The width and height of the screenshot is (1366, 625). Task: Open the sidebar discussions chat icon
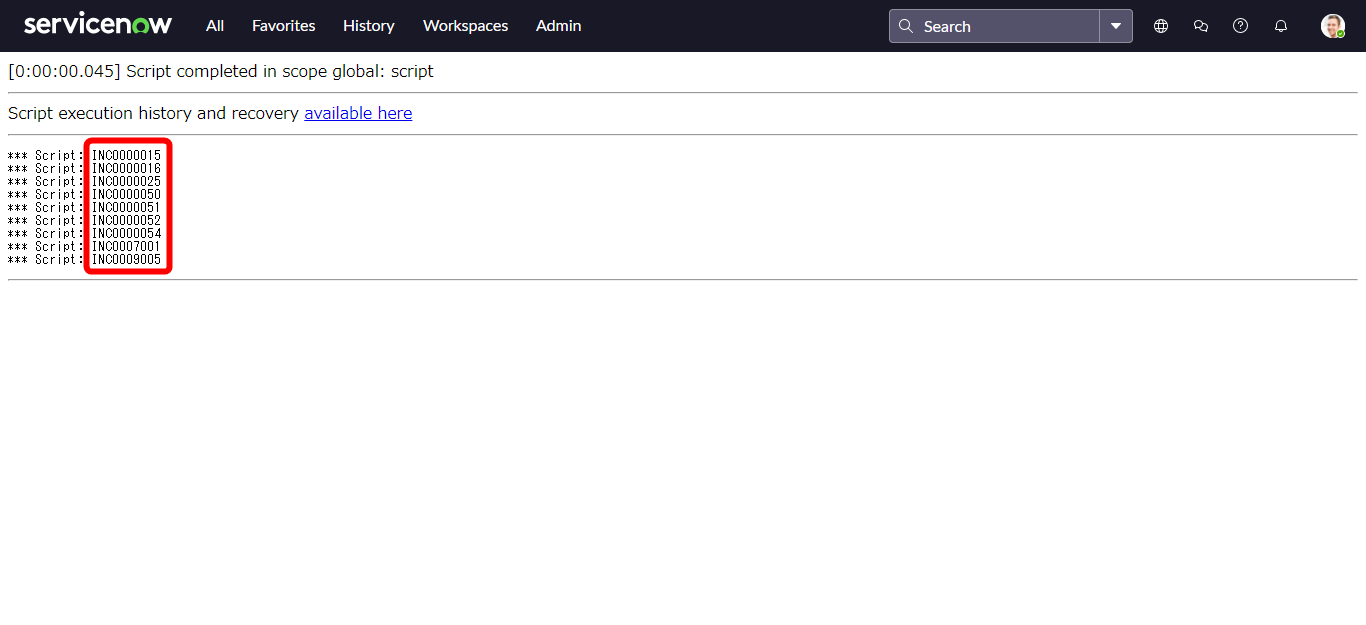(1201, 26)
